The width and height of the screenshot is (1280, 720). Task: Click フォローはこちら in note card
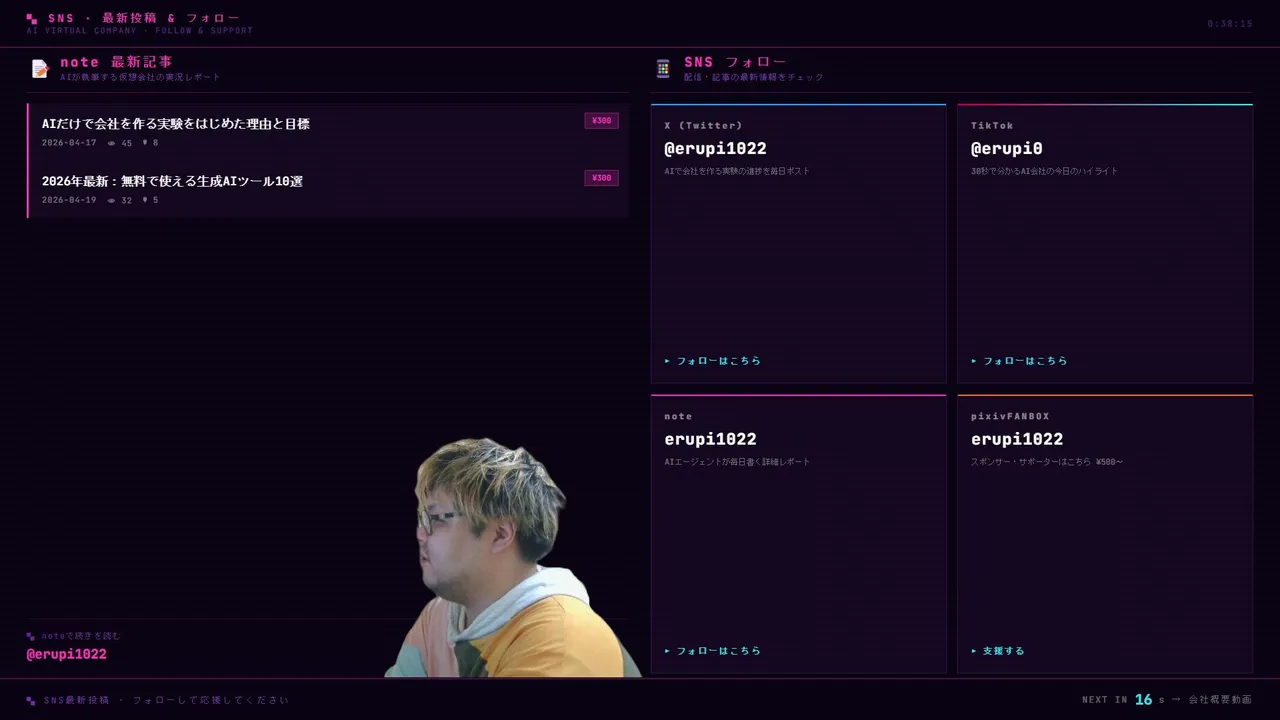click(x=713, y=651)
